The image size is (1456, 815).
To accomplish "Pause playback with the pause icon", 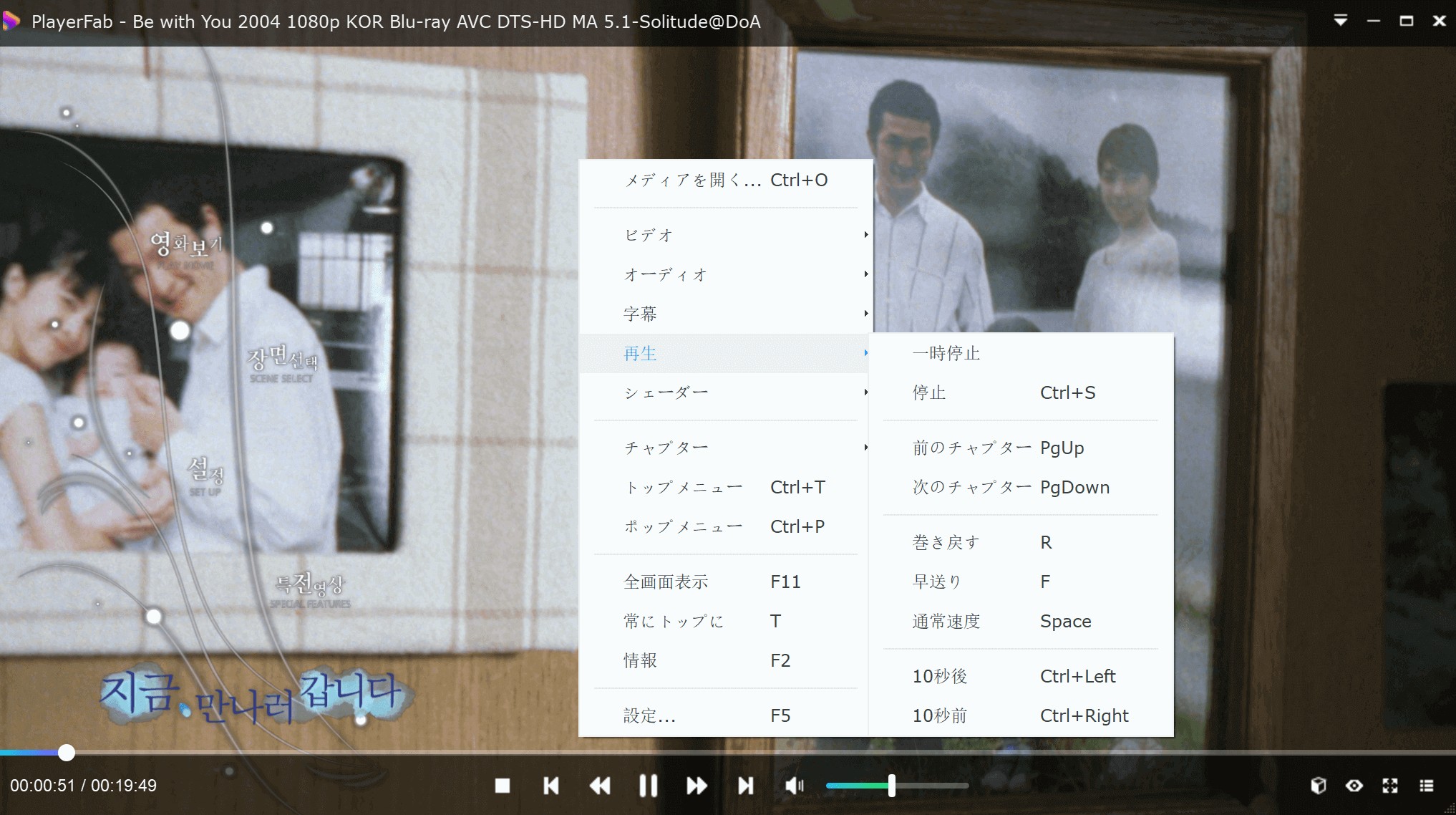I will click(x=648, y=786).
